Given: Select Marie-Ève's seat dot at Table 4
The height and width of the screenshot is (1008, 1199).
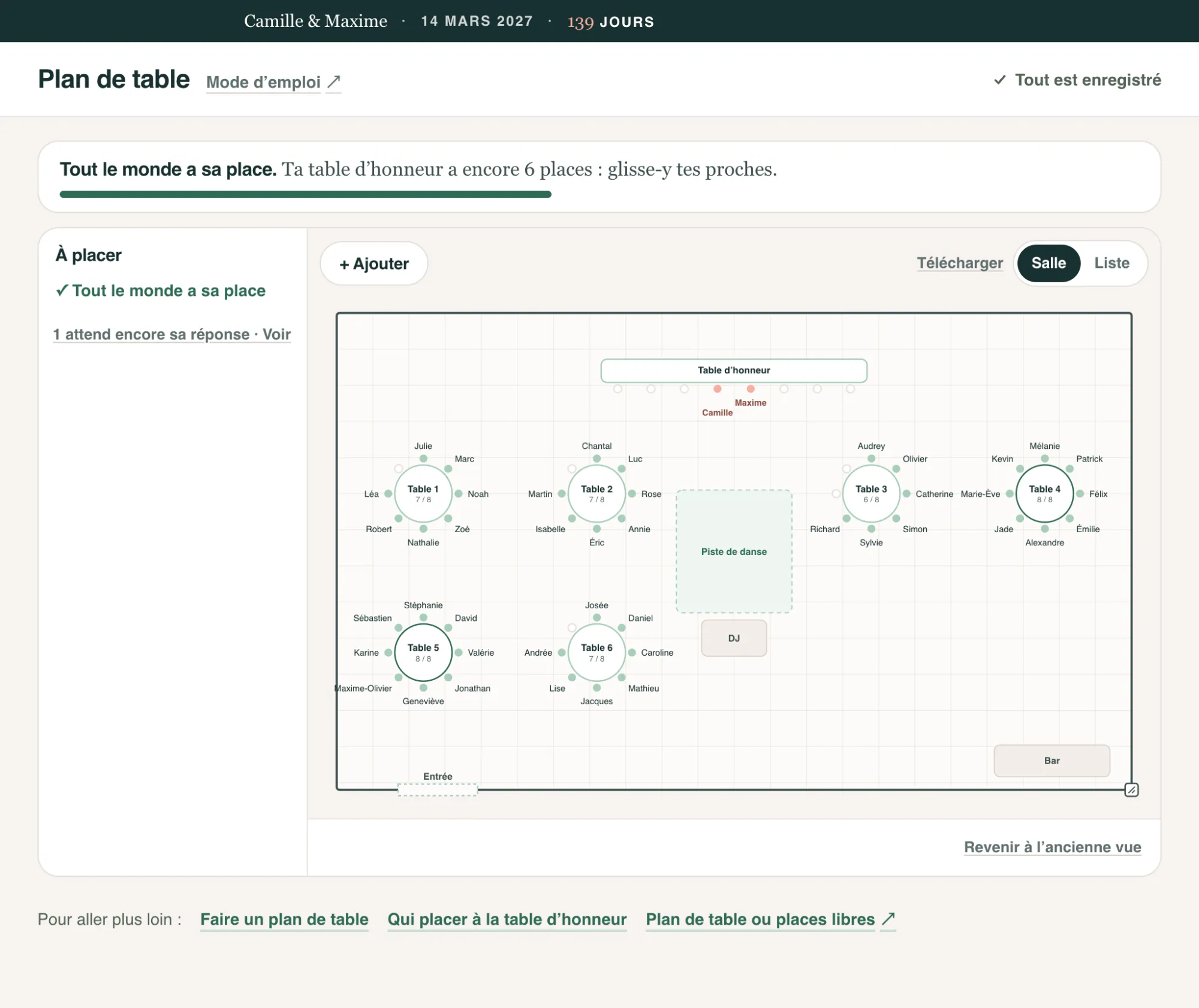Looking at the screenshot, I should tap(1010, 494).
